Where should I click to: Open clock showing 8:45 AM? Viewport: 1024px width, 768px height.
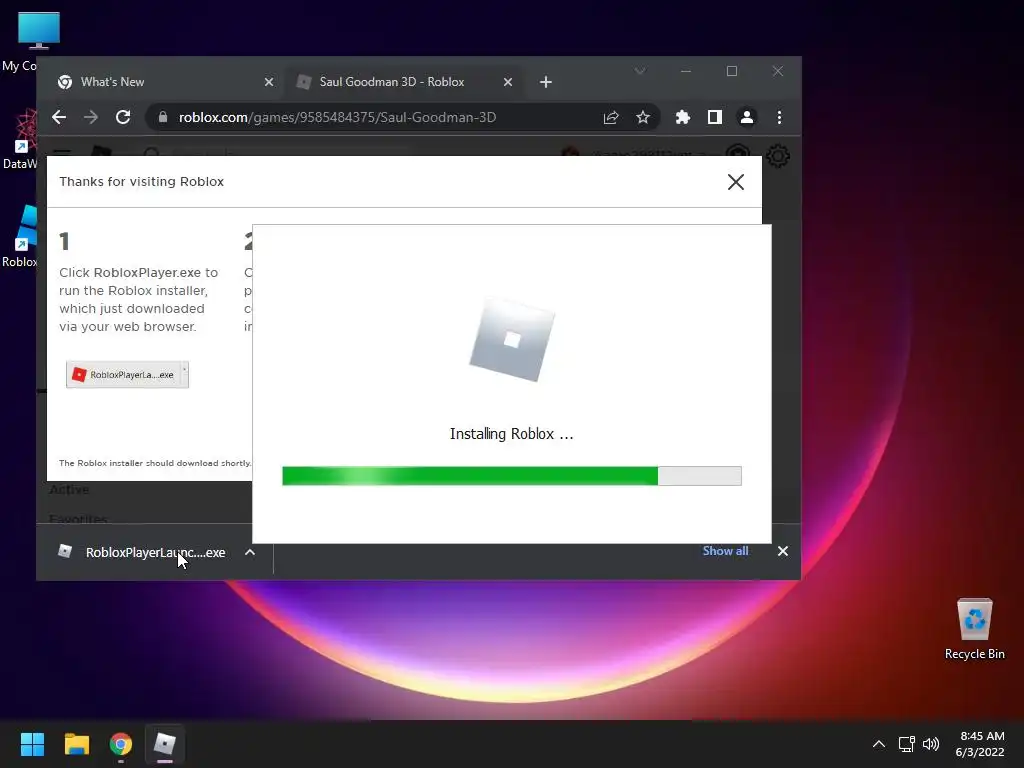point(980,744)
